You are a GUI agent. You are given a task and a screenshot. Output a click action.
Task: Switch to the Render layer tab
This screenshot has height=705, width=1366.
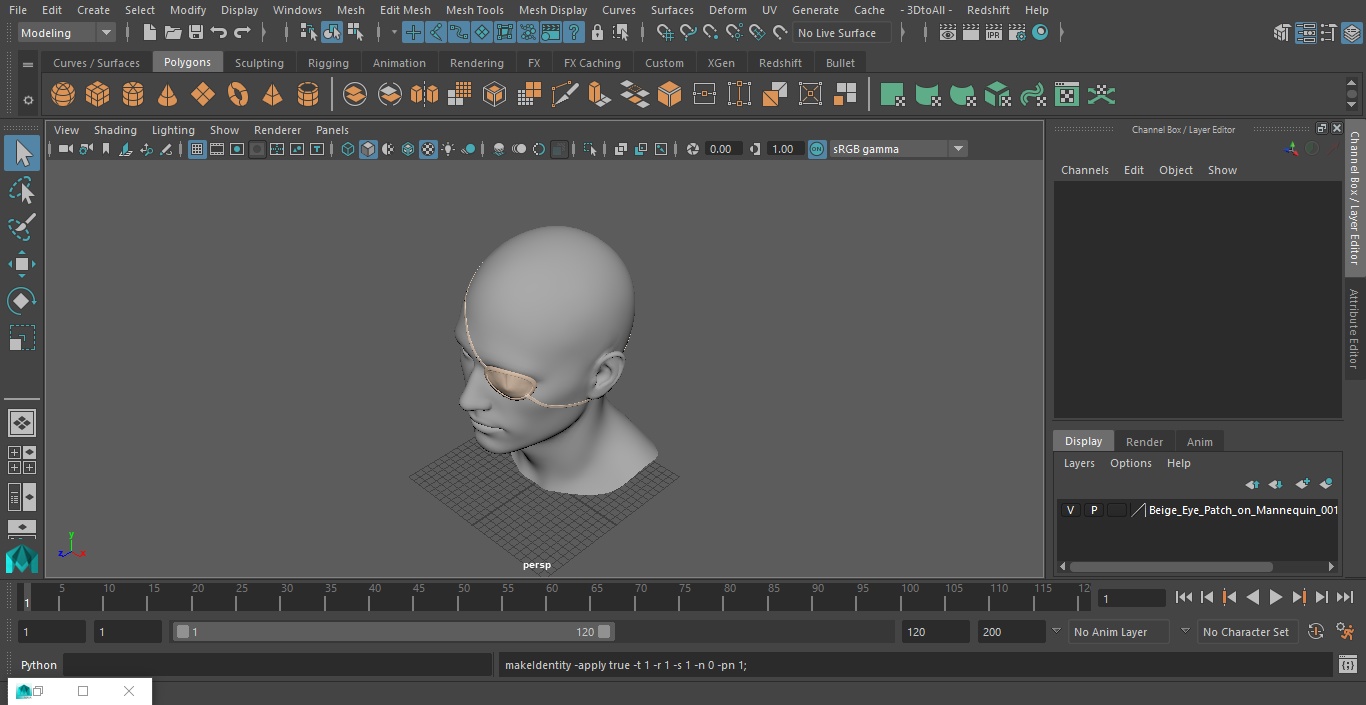pyautogui.click(x=1144, y=442)
